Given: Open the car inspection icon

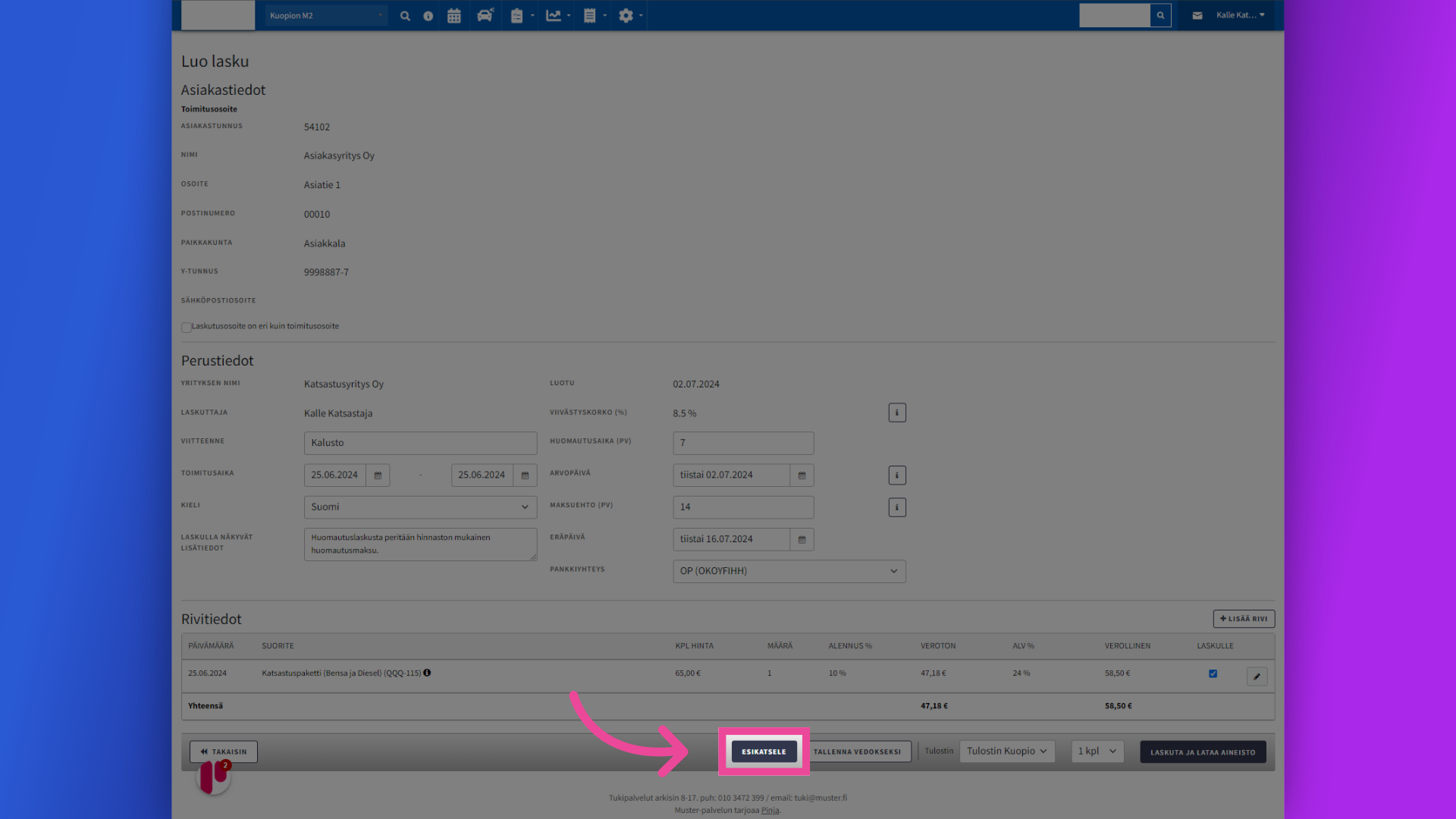Looking at the screenshot, I should (x=485, y=15).
